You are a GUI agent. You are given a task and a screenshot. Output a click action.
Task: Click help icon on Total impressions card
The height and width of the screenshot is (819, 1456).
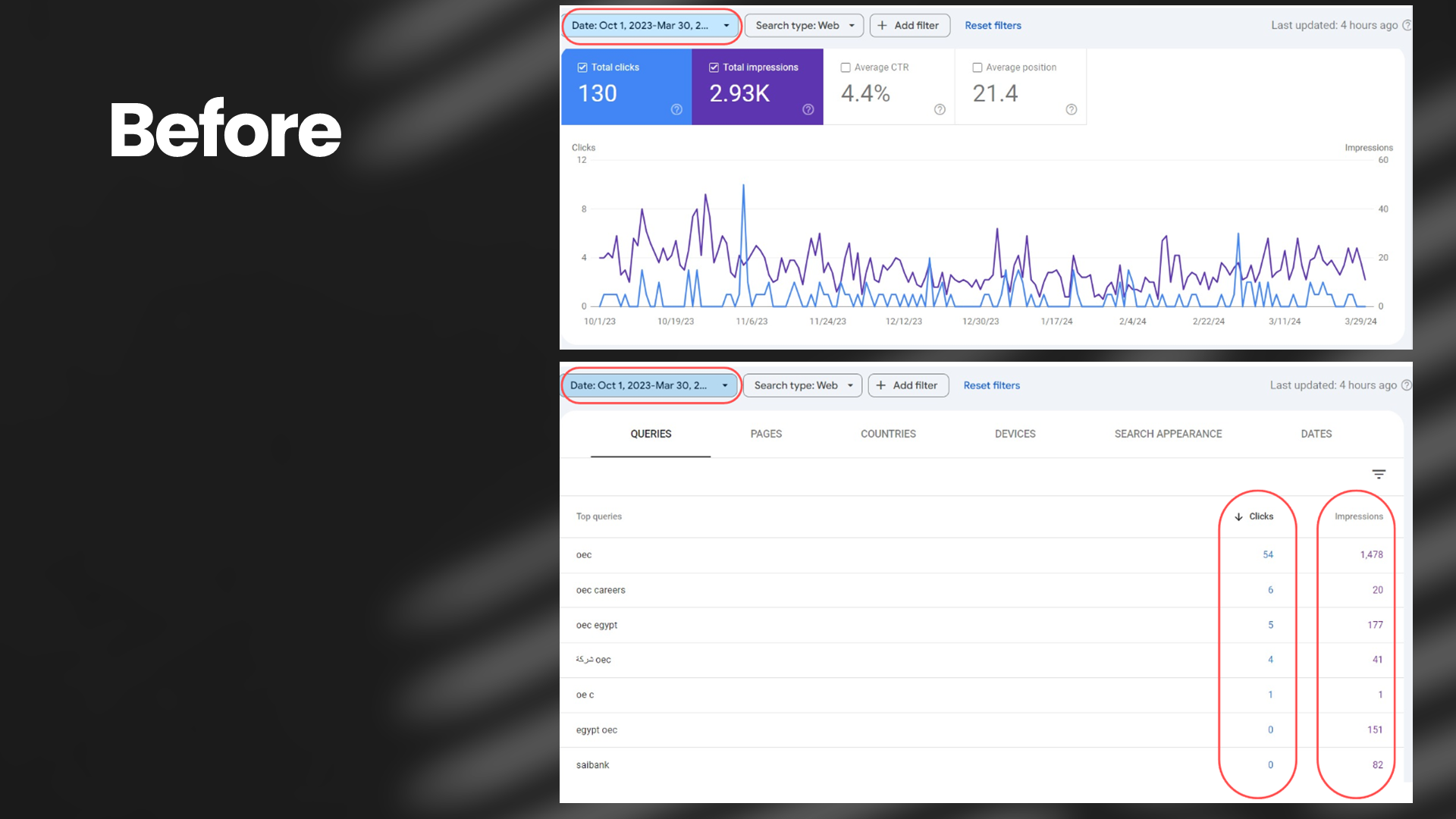(808, 110)
